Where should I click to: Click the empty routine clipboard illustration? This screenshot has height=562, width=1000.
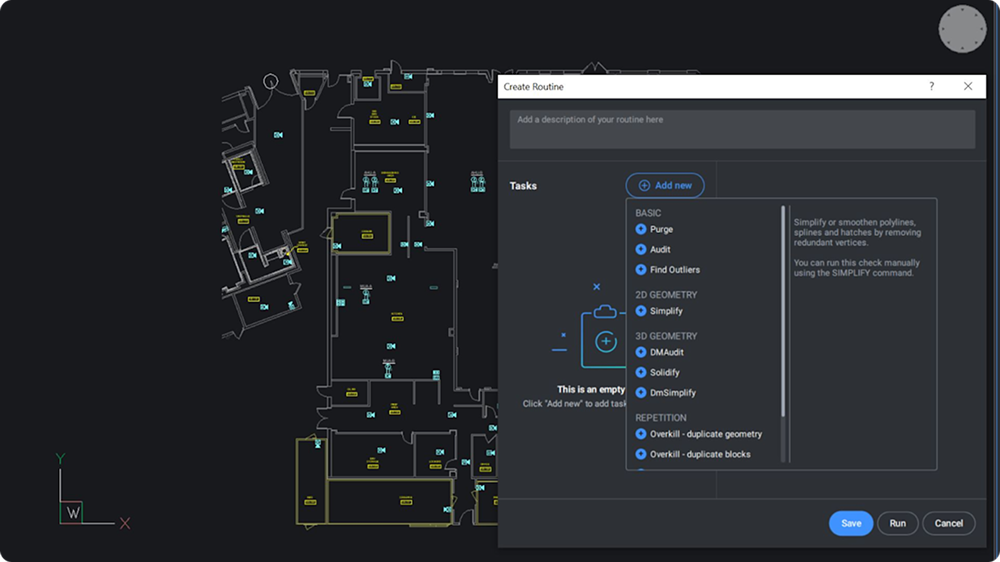(x=603, y=336)
